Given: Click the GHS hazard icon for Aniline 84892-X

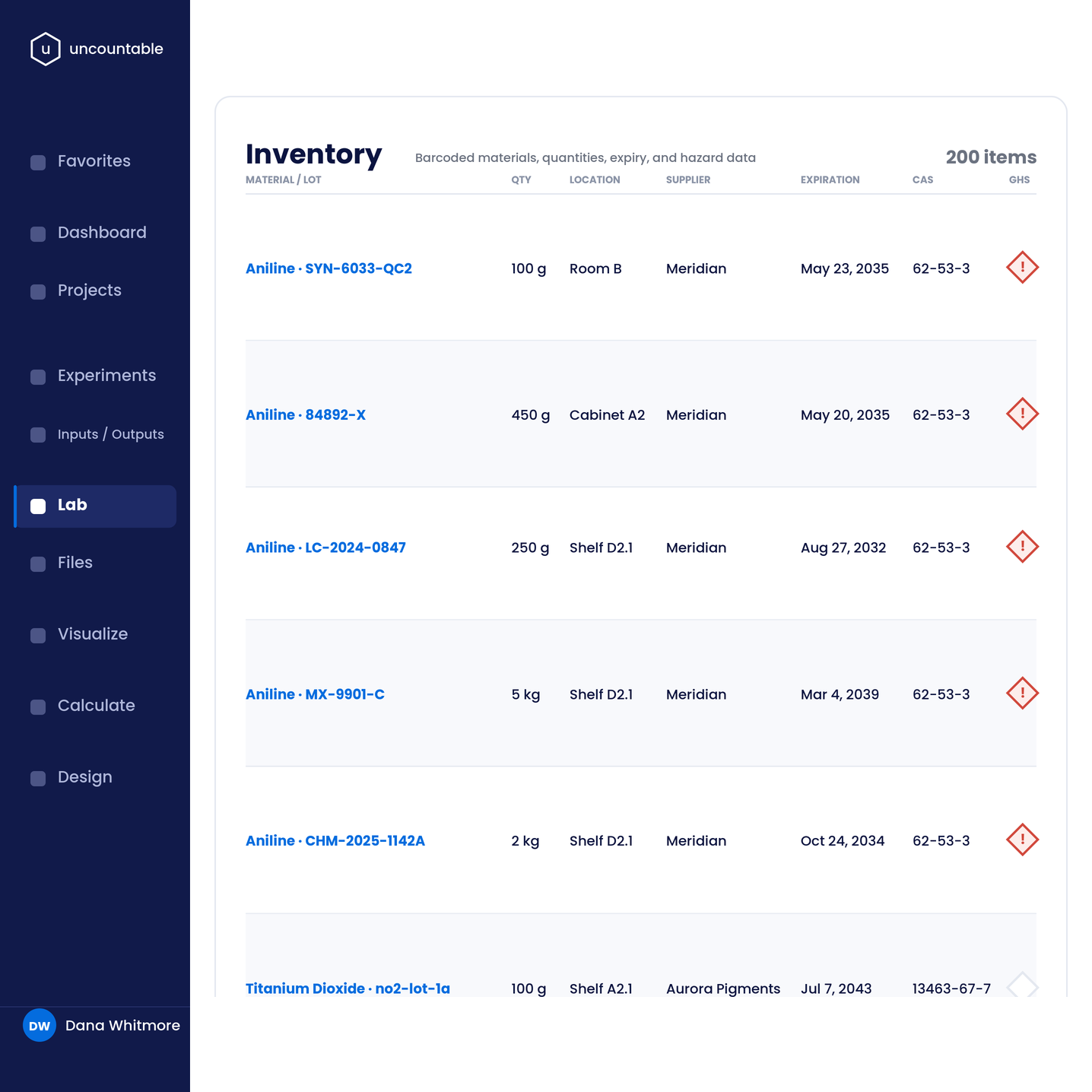Looking at the screenshot, I should [x=1022, y=414].
